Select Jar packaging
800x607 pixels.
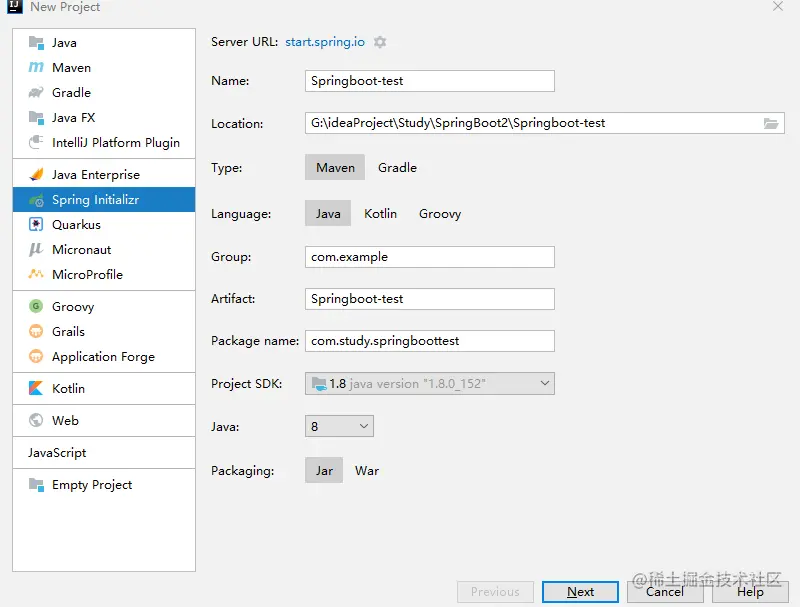[x=324, y=470]
